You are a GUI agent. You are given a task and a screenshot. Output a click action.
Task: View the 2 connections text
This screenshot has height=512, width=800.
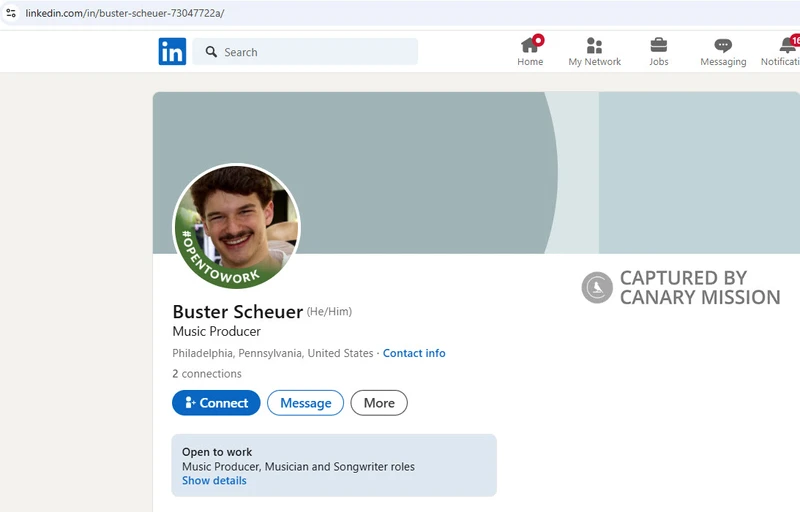click(207, 374)
